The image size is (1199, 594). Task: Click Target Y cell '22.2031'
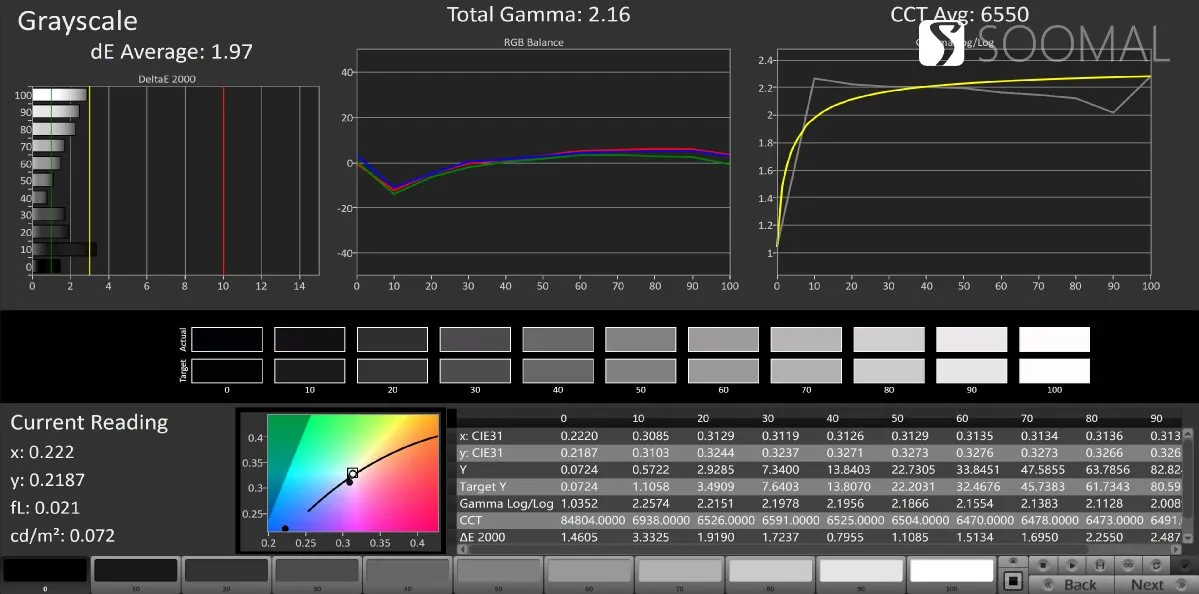913,486
